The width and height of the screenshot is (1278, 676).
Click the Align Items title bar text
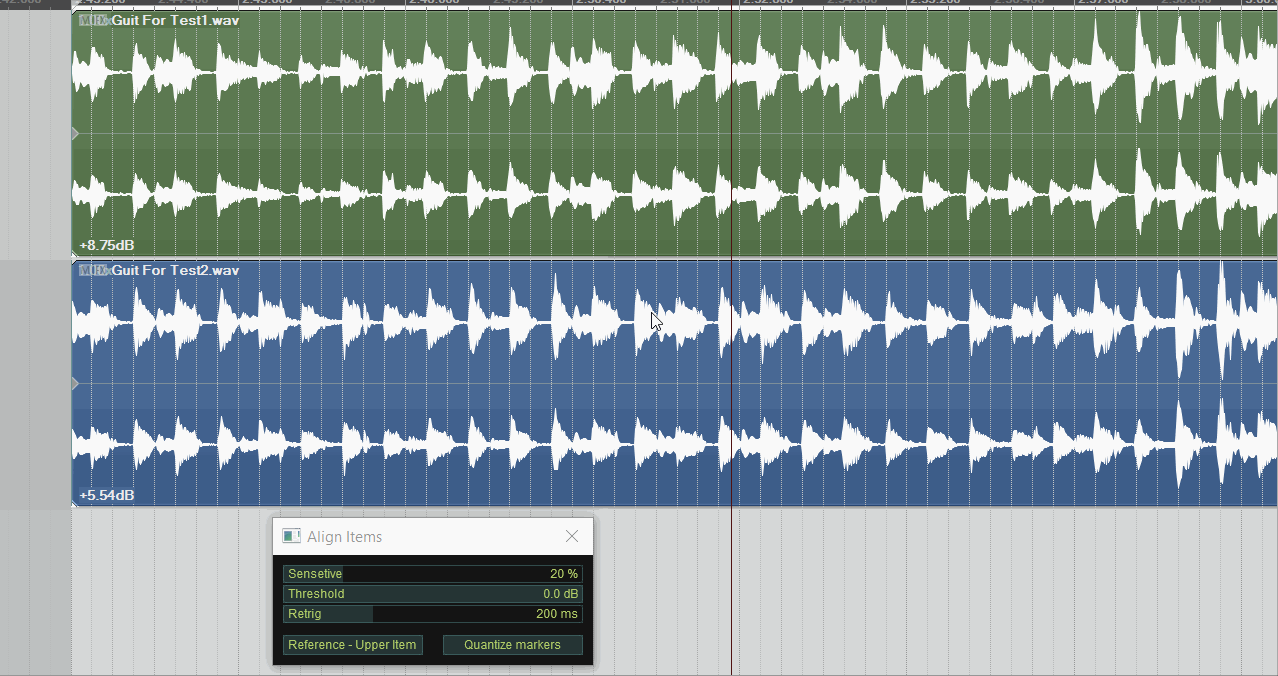[344, 537]
